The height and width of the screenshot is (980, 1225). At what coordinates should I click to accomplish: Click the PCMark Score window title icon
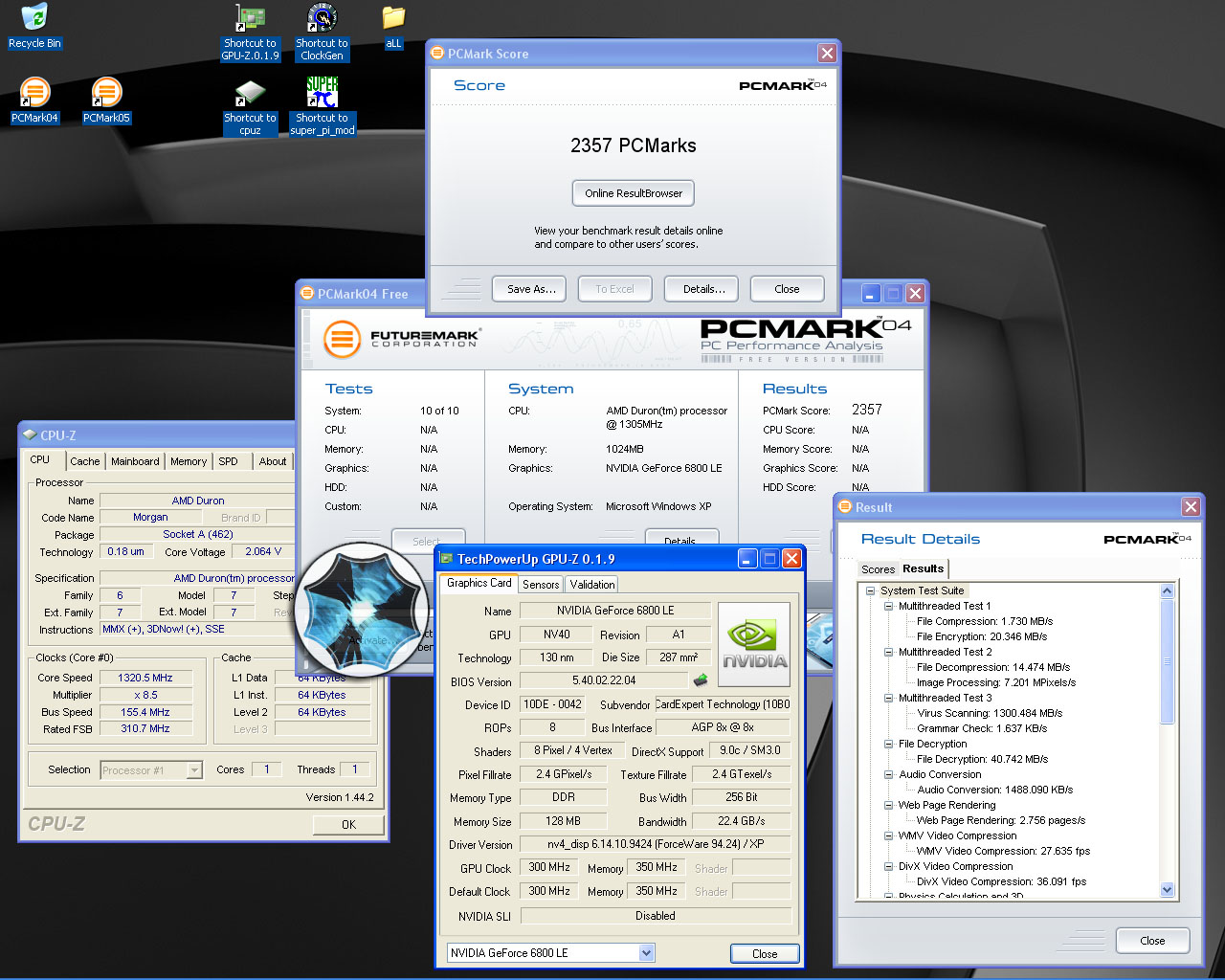[437, 54]
